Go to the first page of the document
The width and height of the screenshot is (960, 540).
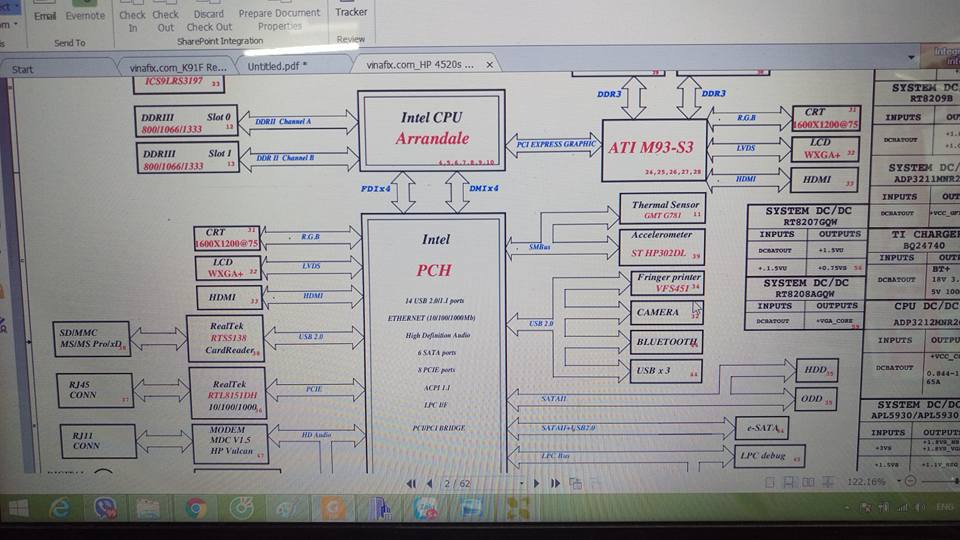coord(411,483)
